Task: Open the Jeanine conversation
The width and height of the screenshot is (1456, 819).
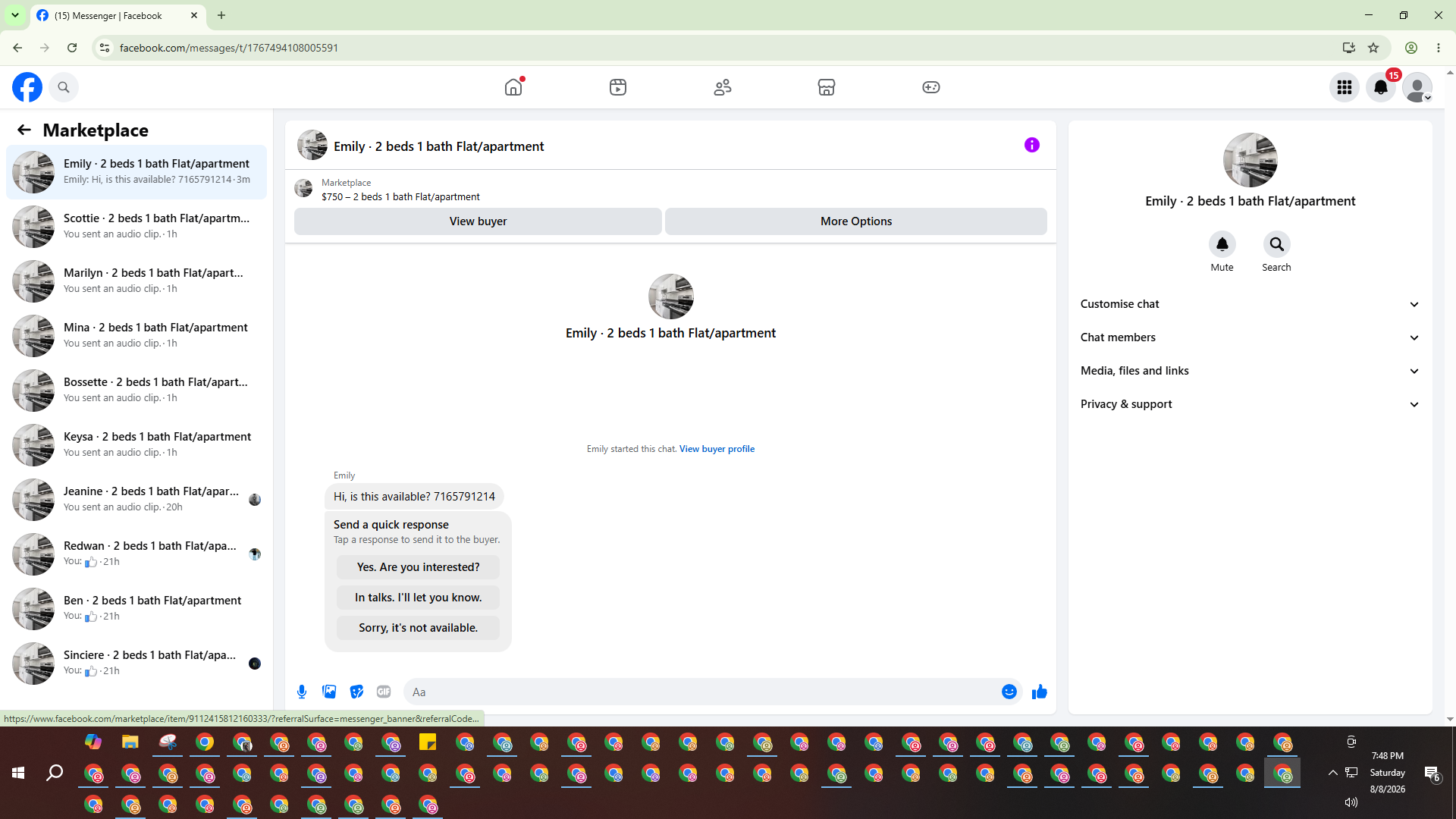Action: (136, 499)
